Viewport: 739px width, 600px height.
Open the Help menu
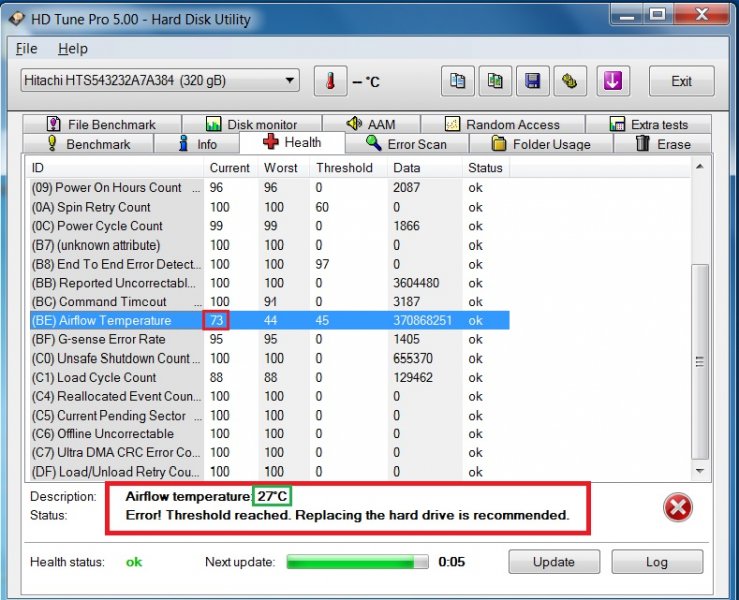73,49
